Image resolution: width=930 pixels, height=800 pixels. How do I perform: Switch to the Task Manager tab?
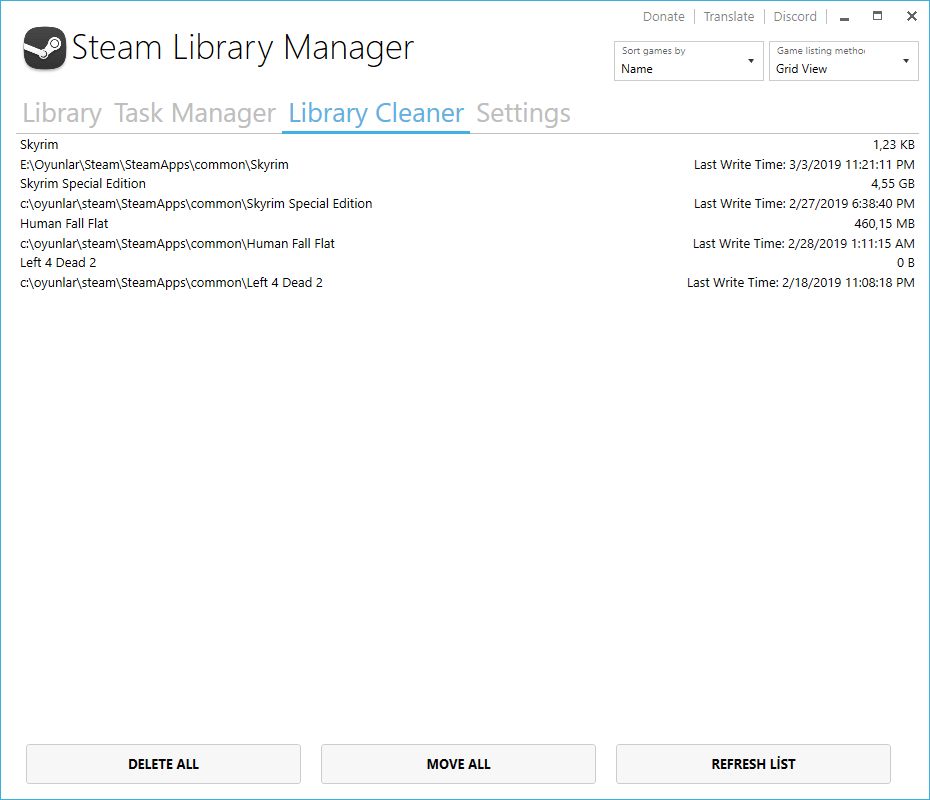tap(195, 113)
